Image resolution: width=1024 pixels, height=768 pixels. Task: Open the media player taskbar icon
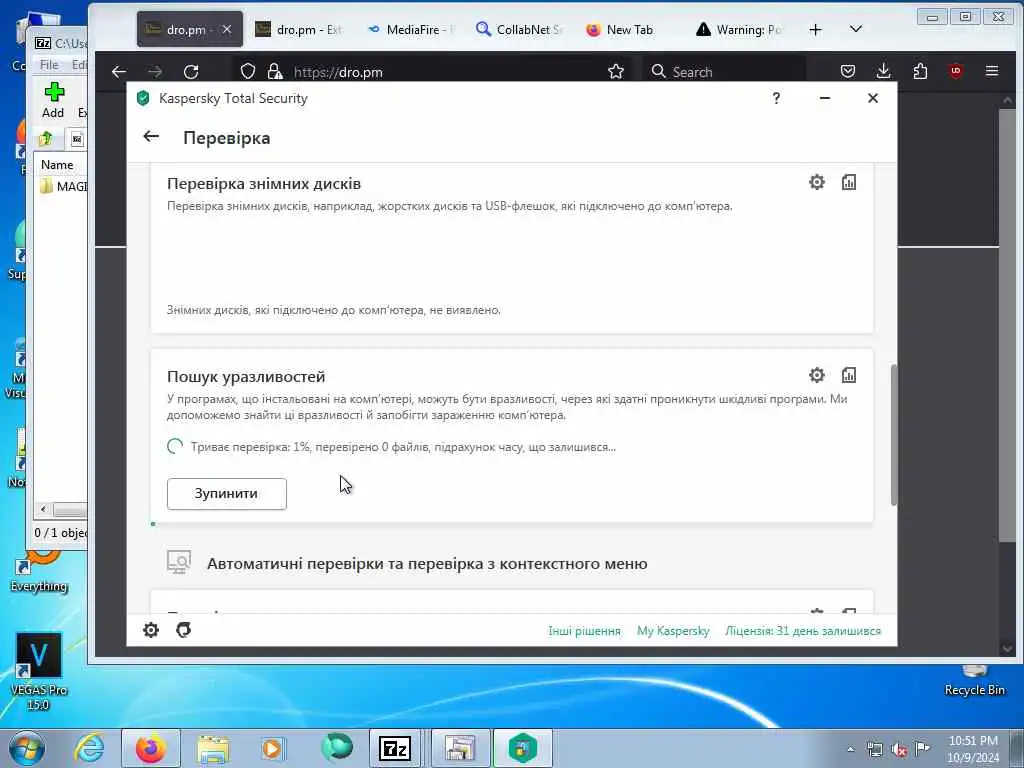point(272,748)
